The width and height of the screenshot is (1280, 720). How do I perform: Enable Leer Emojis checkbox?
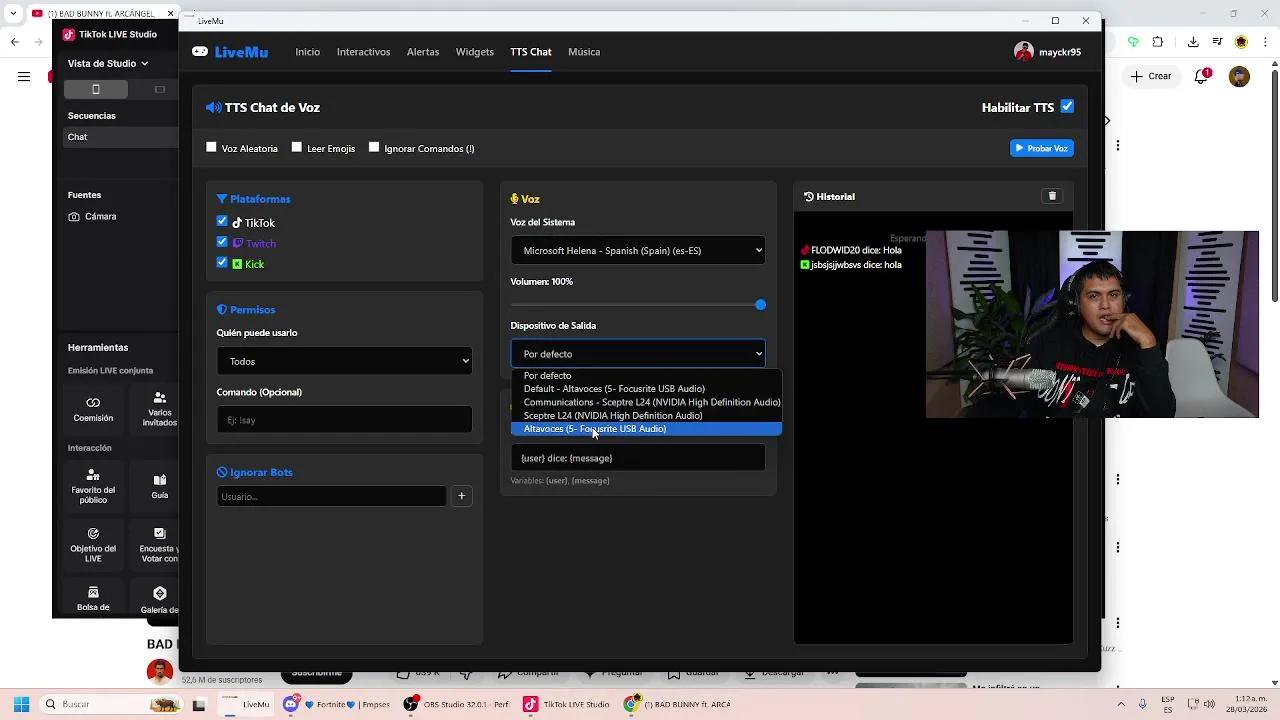pos(296,147)
